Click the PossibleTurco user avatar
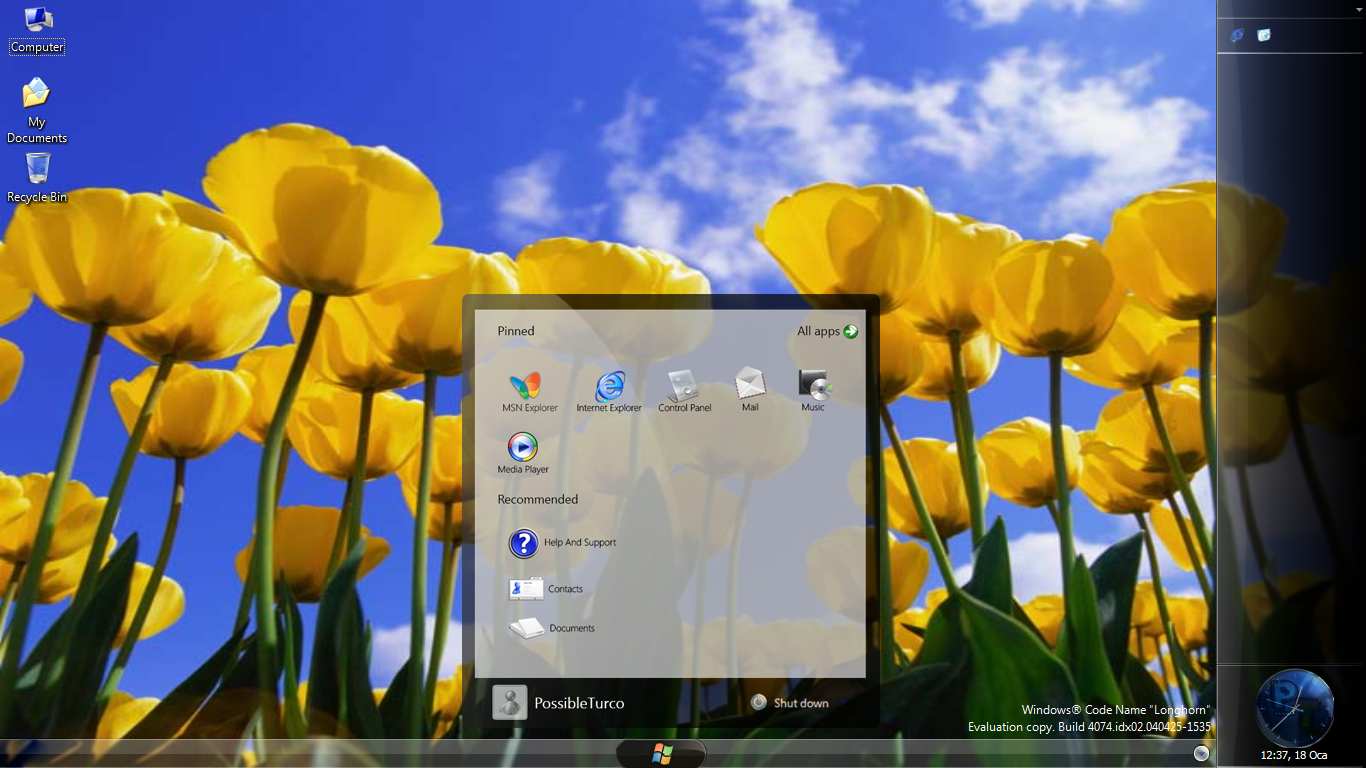Screen dimensions: 1366x768 point(510,703)
